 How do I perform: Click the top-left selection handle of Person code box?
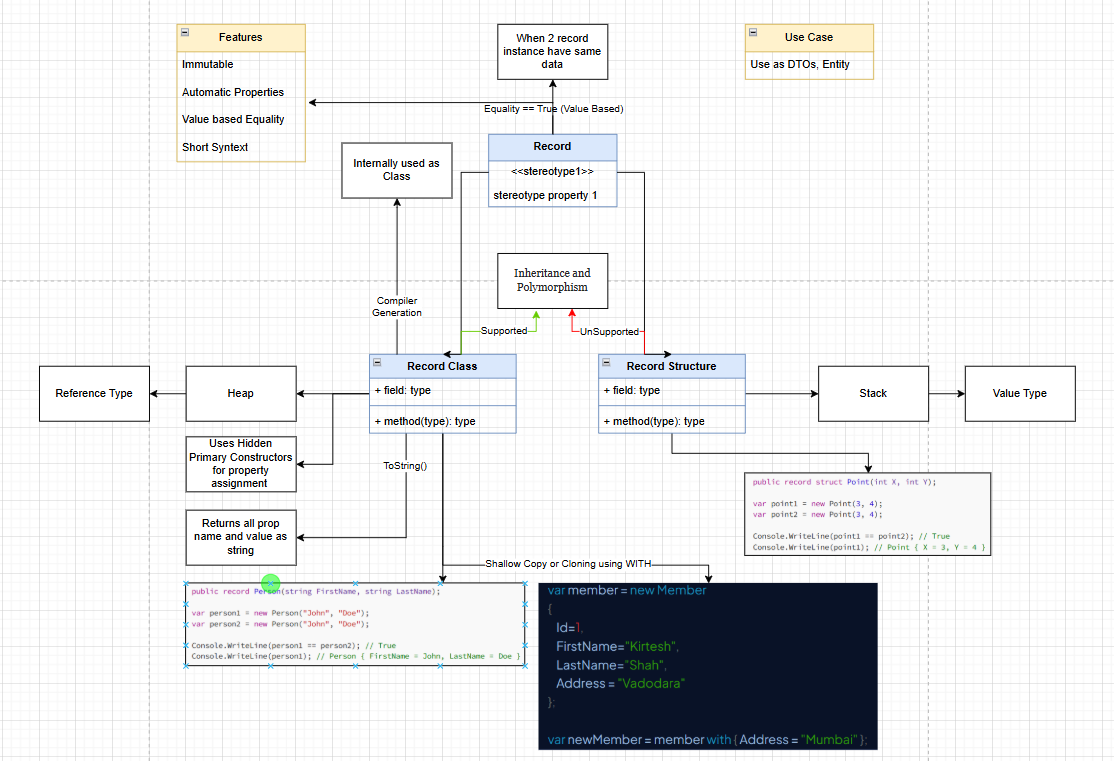pos(186,583)
